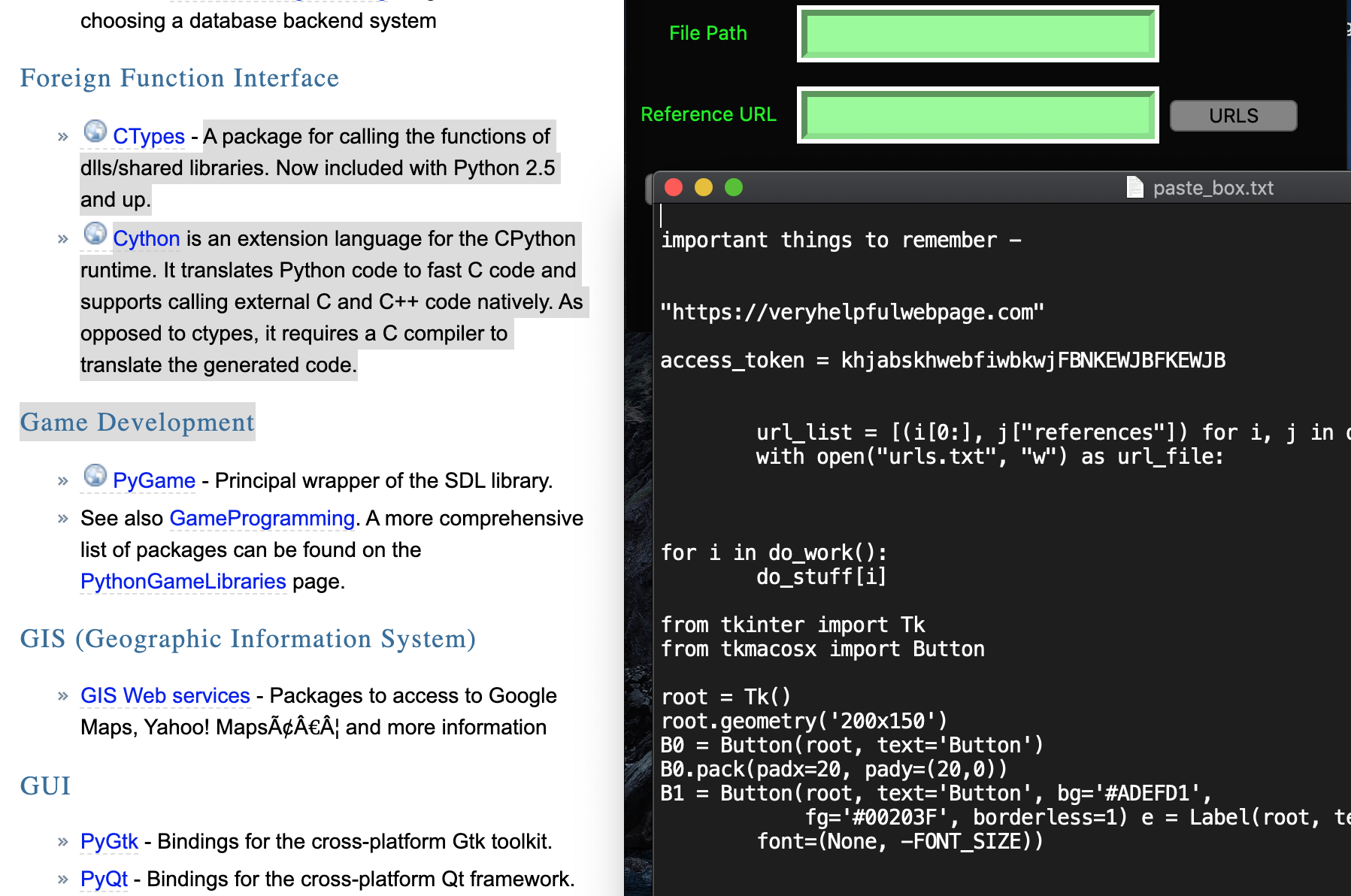Click the paste_box.txt document icon
This screenshot has width=1351, height=896.
(1135, 186)
